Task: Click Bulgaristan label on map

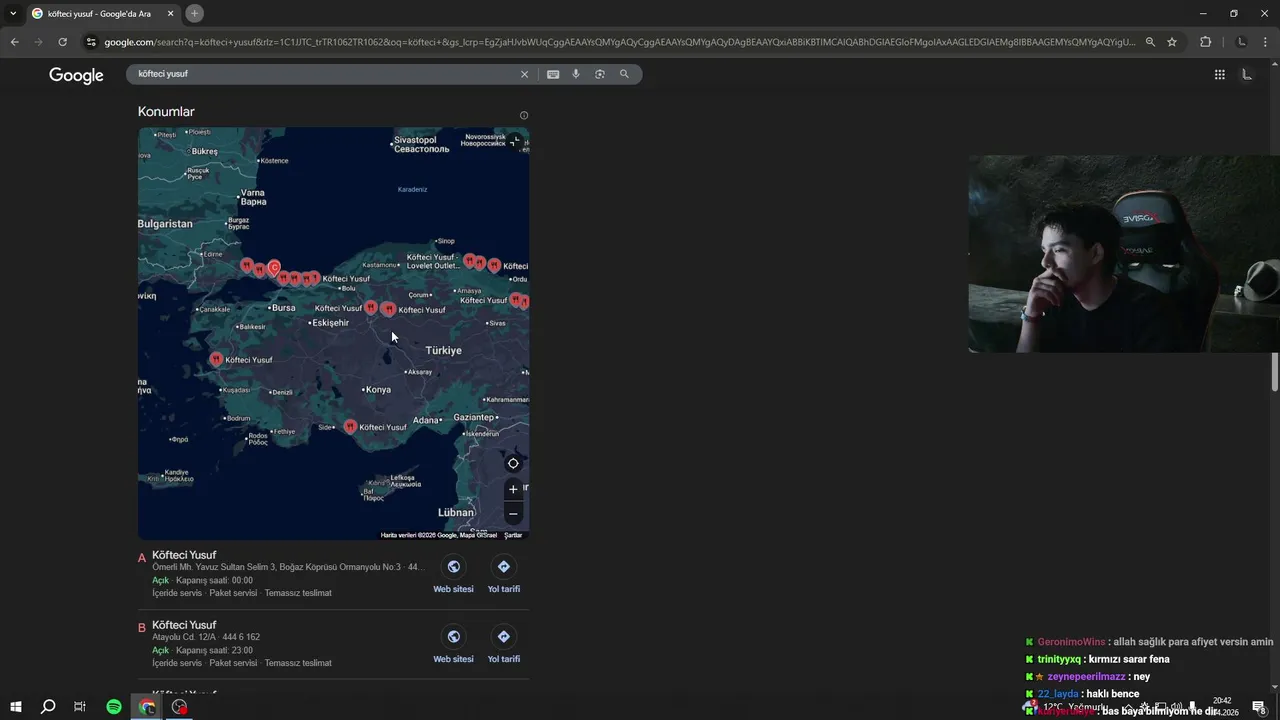Action: 165,224
